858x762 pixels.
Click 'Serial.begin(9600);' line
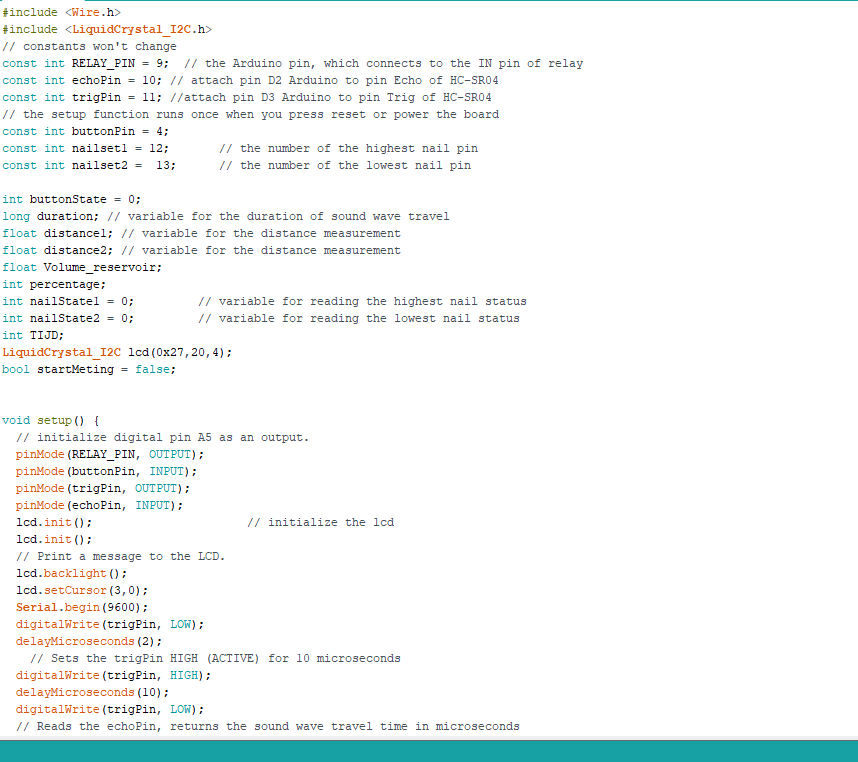pyautogui.click(x=82, y=607)
